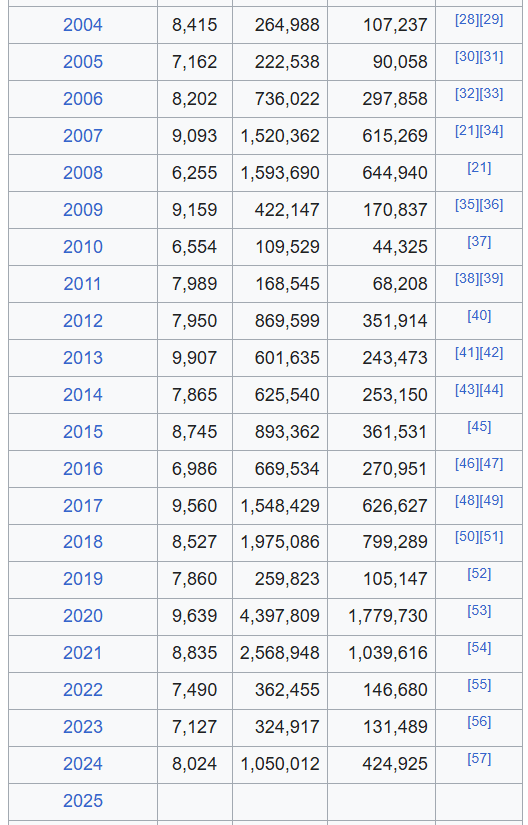Click the 1,039,616 cell in 2021 row

point(381,653)
